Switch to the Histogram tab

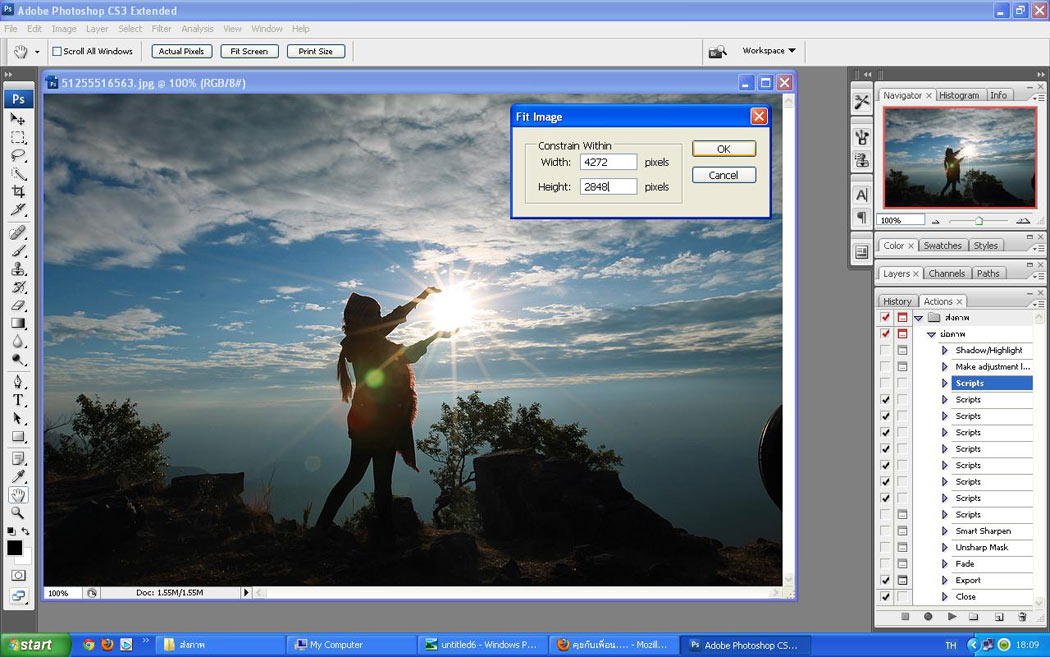(x=958, y=95)
